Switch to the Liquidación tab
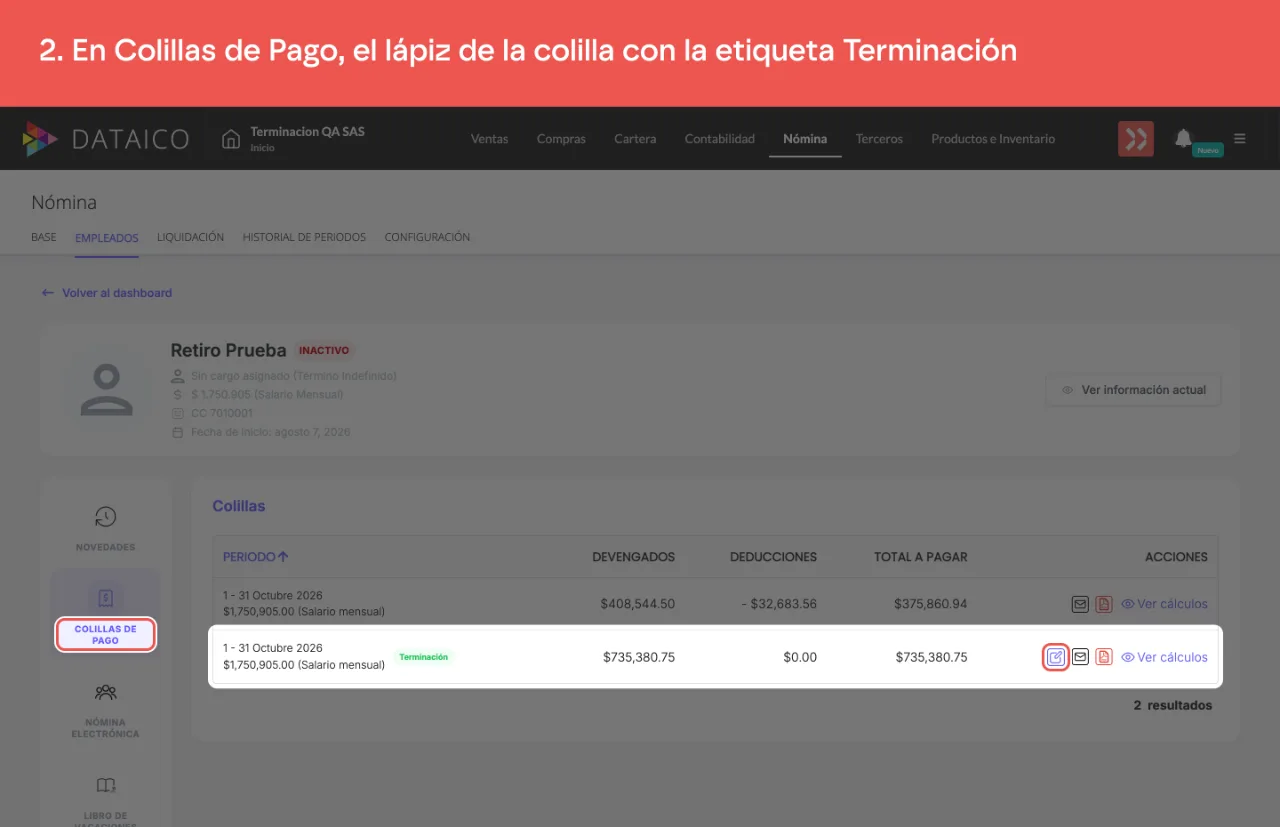Screen dimensions: 1280x827 (x=190, y=237)
